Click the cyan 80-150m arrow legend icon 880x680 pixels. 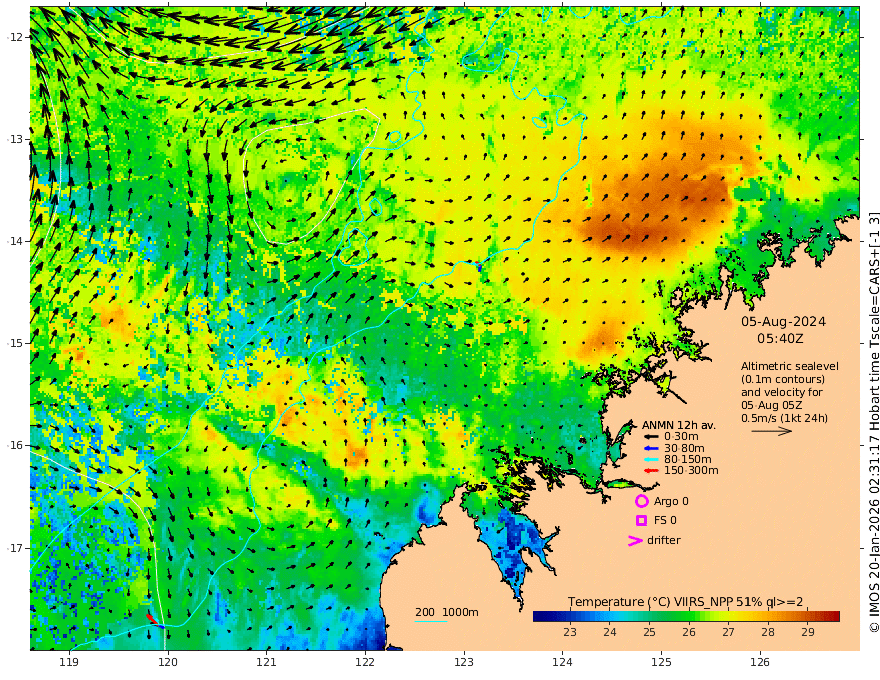pos(650,460)
